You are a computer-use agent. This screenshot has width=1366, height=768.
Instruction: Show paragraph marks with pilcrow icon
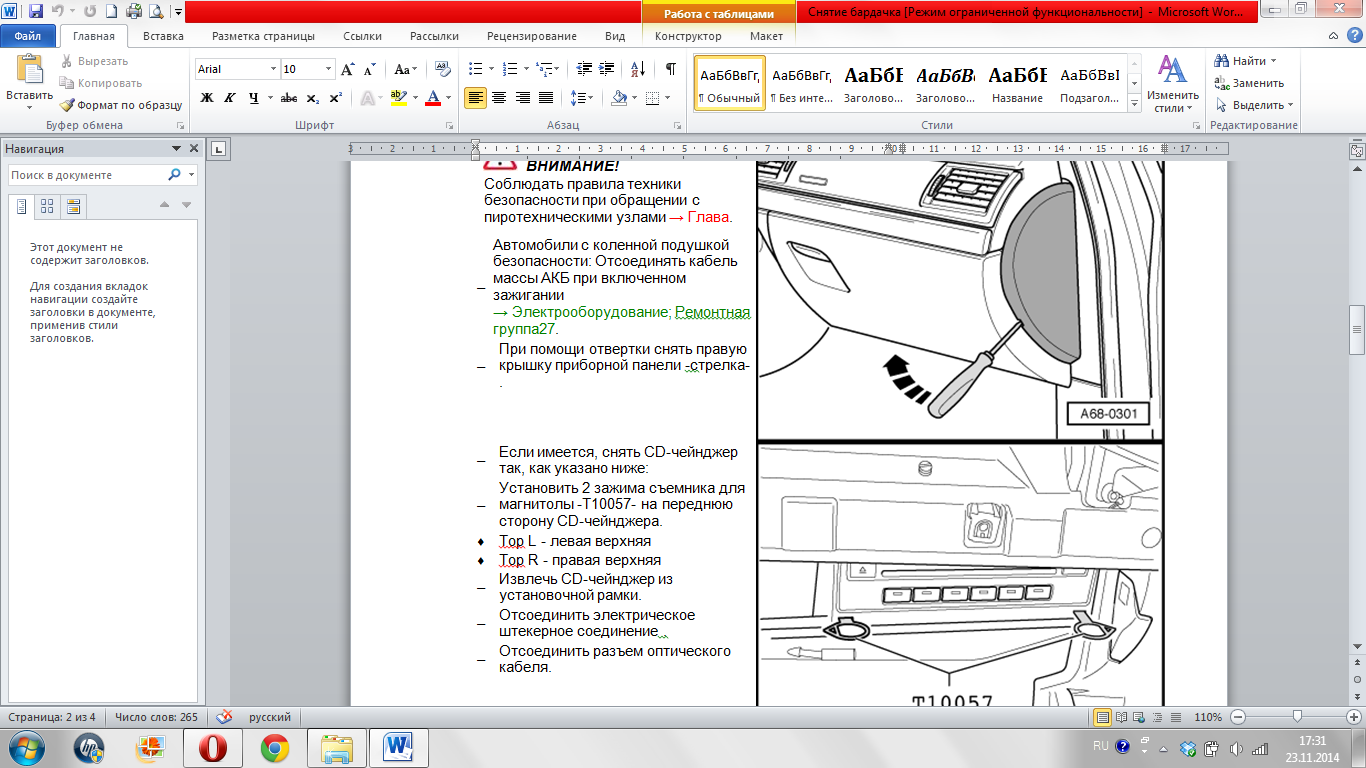tap(670, 69)
